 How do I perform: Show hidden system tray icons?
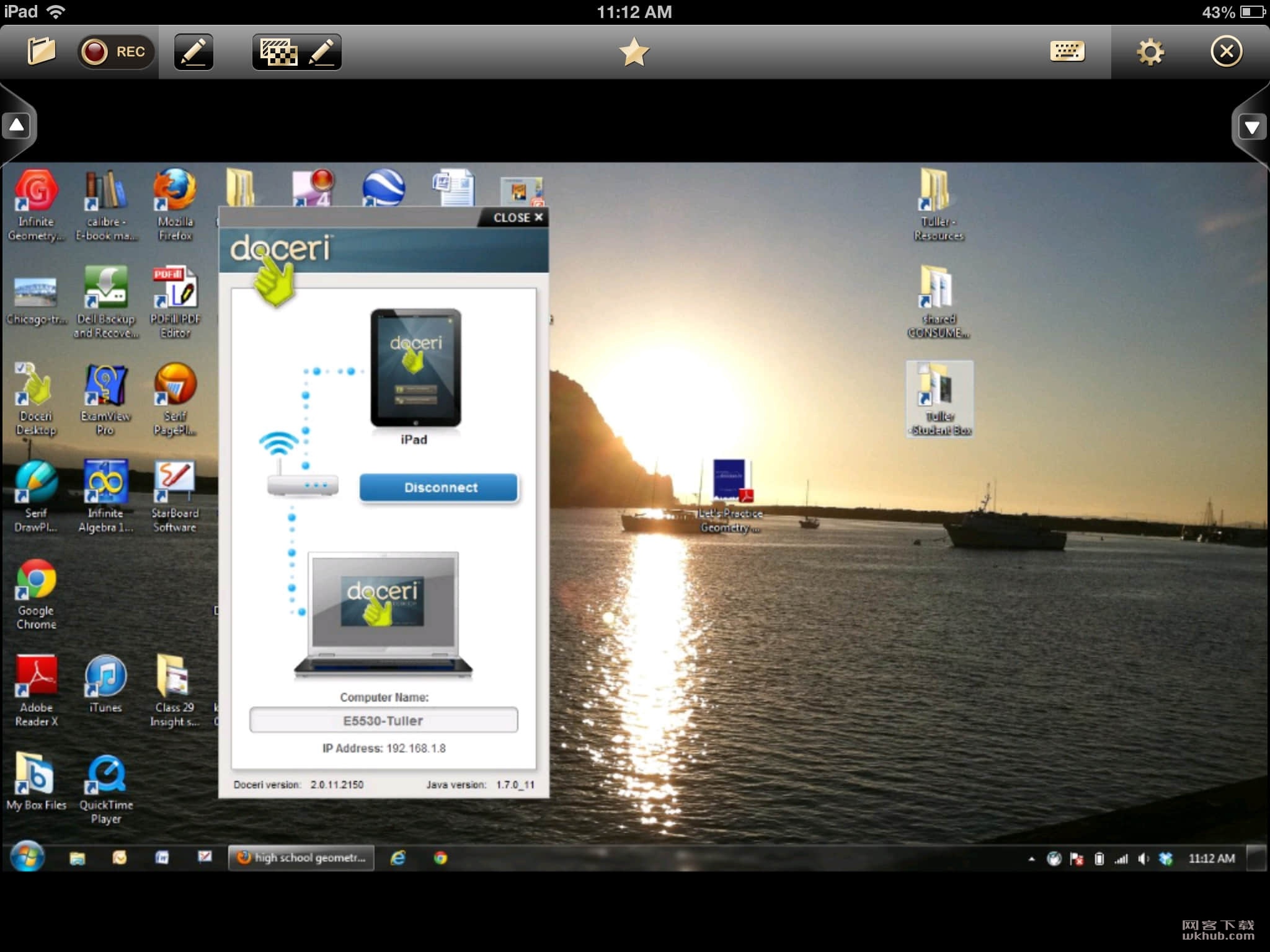[1031, 859]
